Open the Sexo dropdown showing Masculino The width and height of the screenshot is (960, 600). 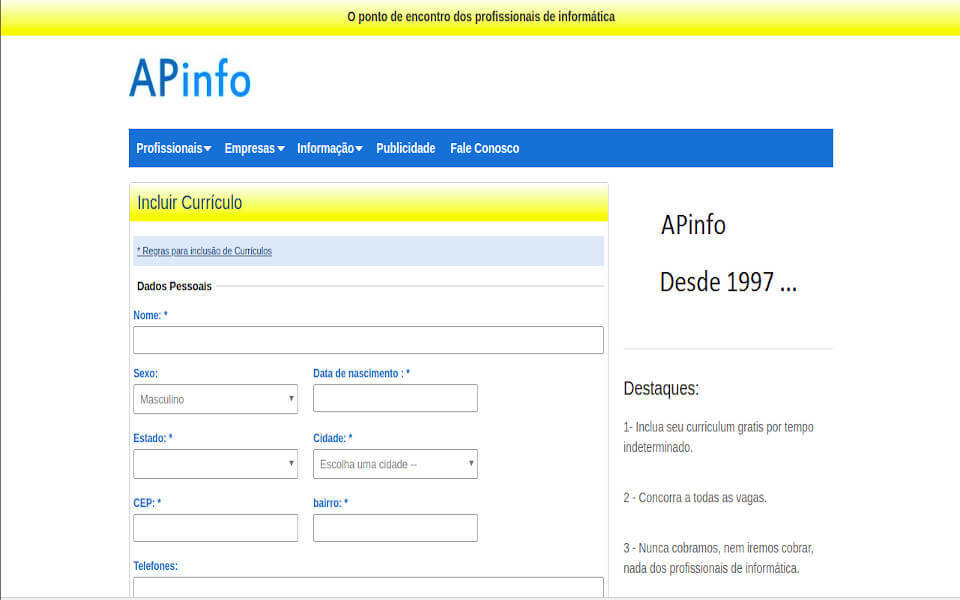216,399
